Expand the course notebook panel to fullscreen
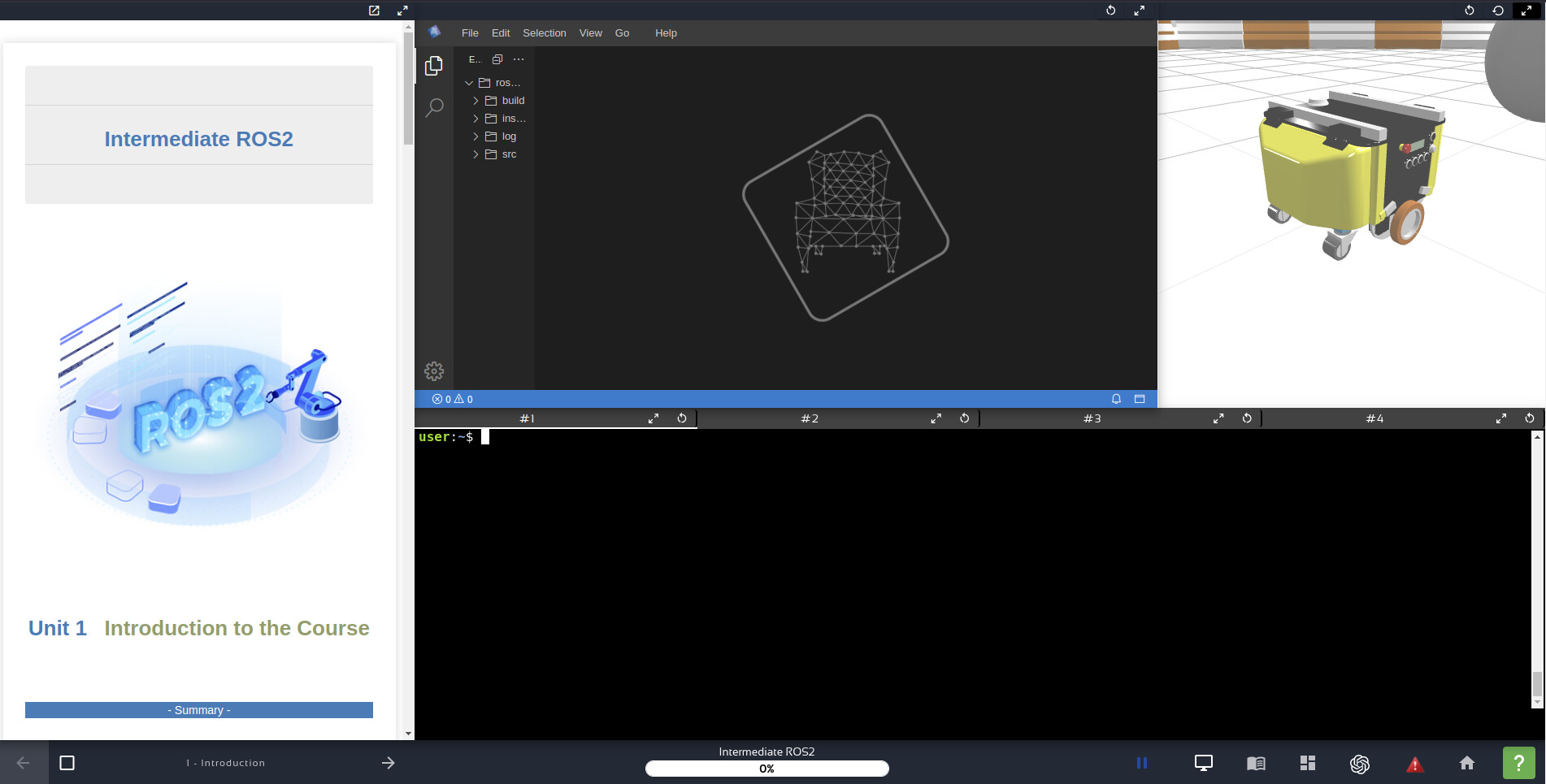Screen dimensions: 1546x784 [x=402, y=11]
